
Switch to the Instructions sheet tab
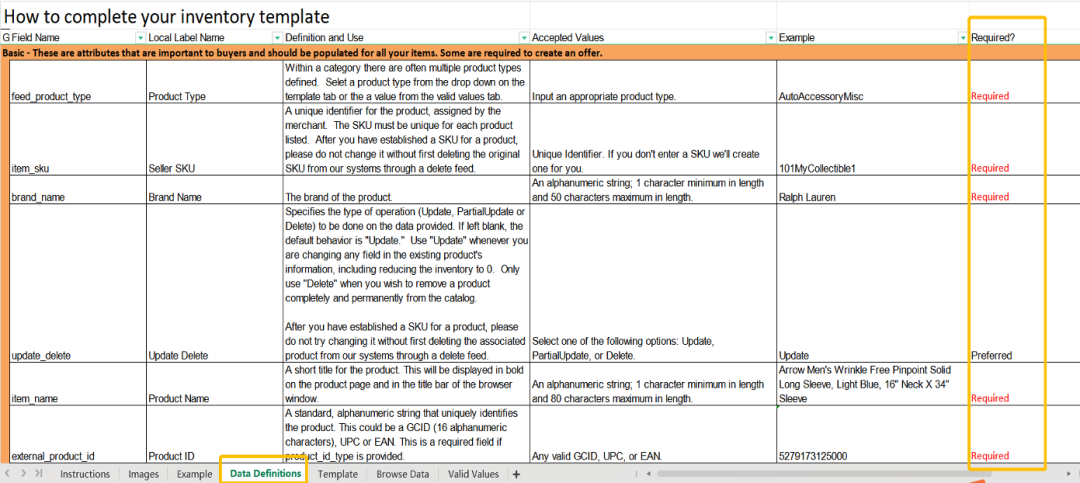(85, 474)
